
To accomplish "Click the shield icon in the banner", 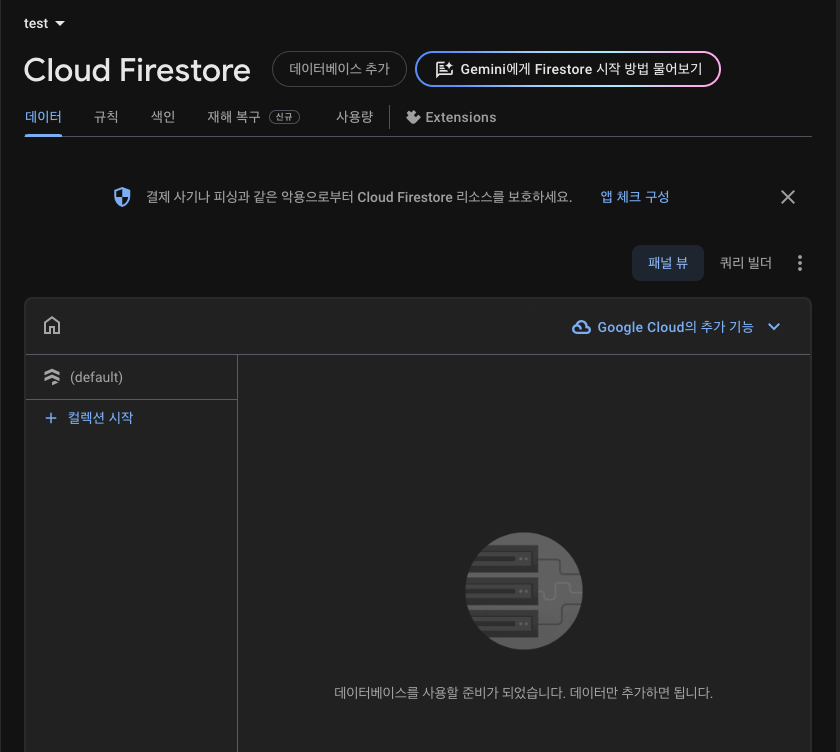I will coord(122,197).
